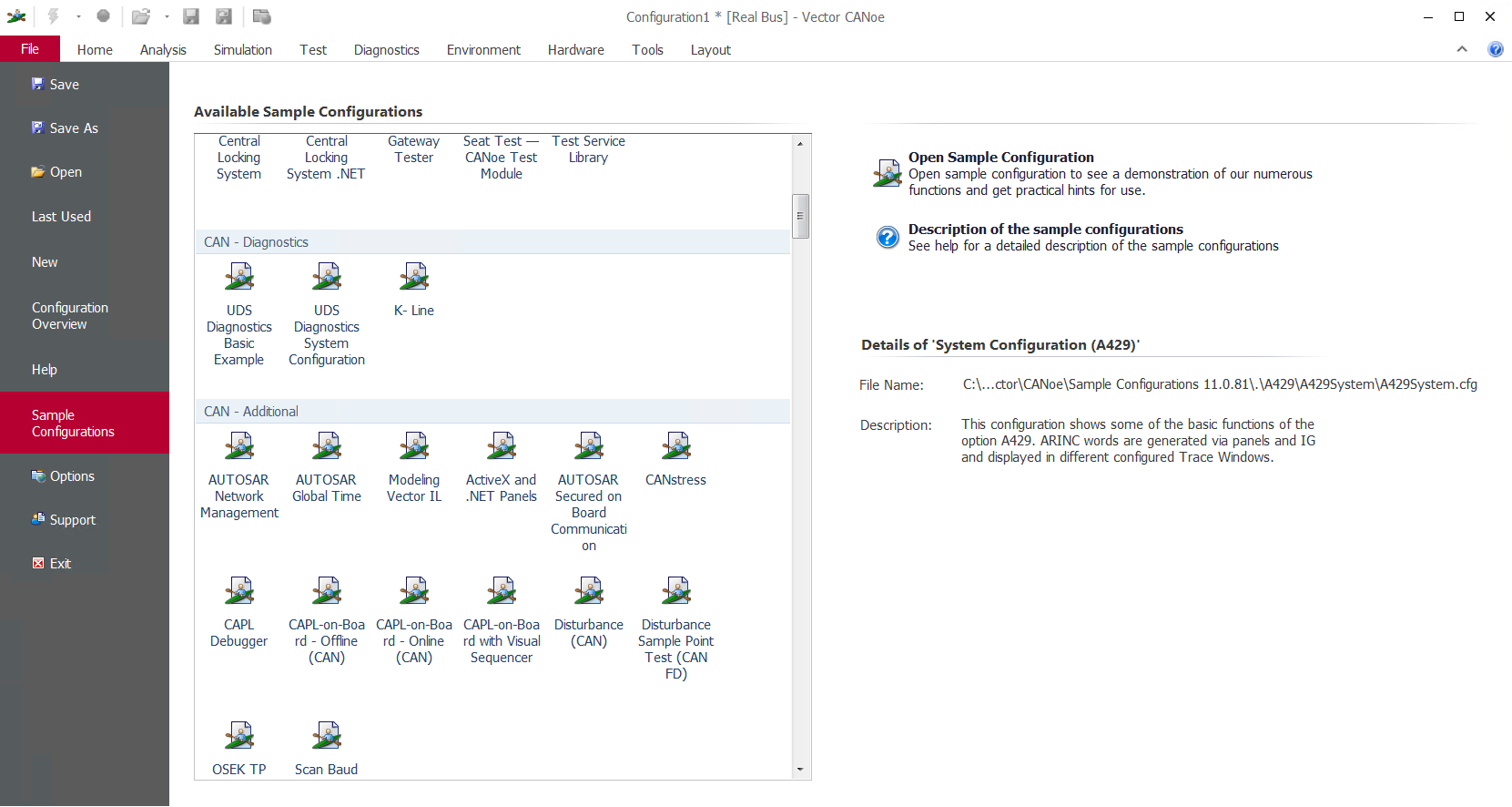The width and height of the screenshot is (1512, 807).
Task: Open the Environment ribbon tab
Action: 483,50
